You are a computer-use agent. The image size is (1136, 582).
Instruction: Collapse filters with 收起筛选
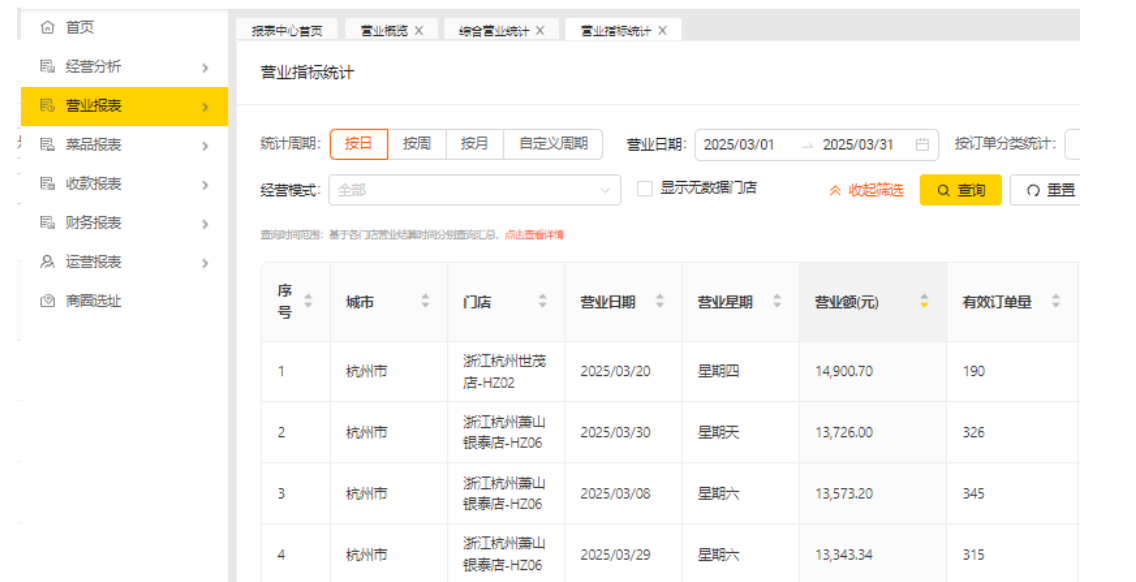click(866, 190)
